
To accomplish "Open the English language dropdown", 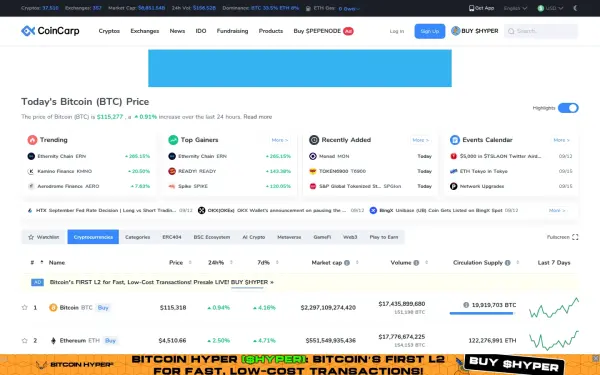I will pos(515,8).
